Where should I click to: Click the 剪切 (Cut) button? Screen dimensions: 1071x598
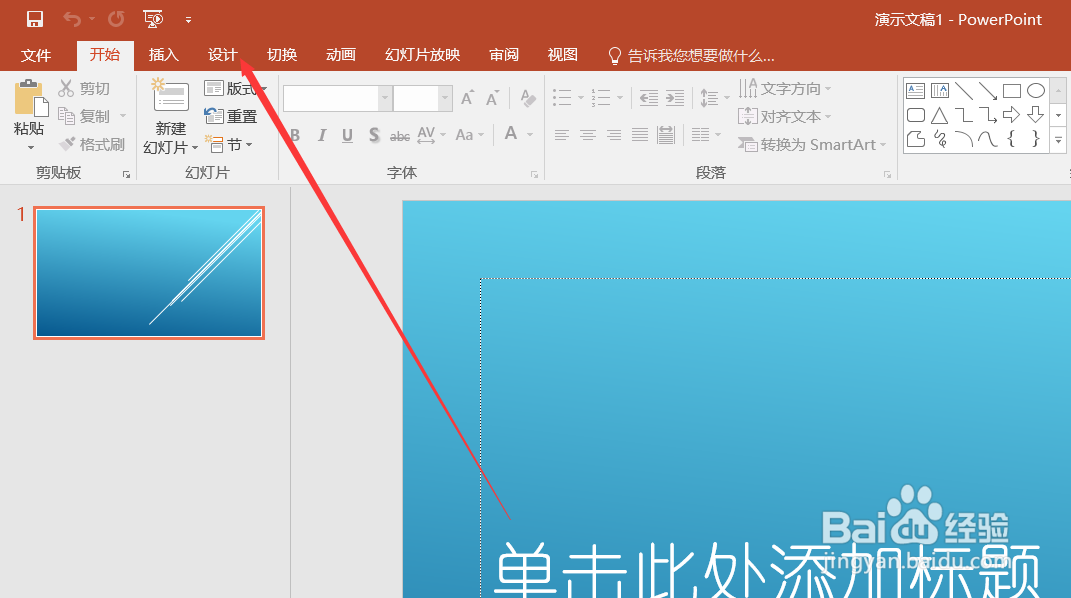pyautogui.click(x=84, y=88)
